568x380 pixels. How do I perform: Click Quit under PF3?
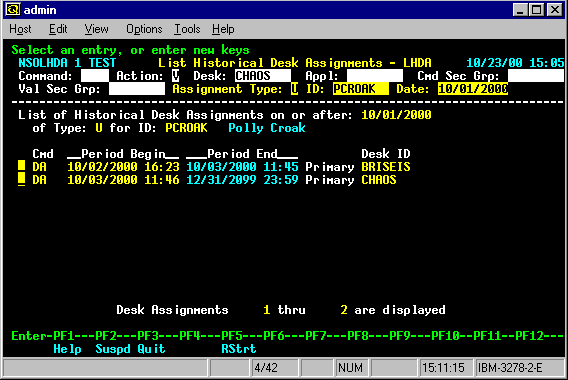[x=151, y=349]
